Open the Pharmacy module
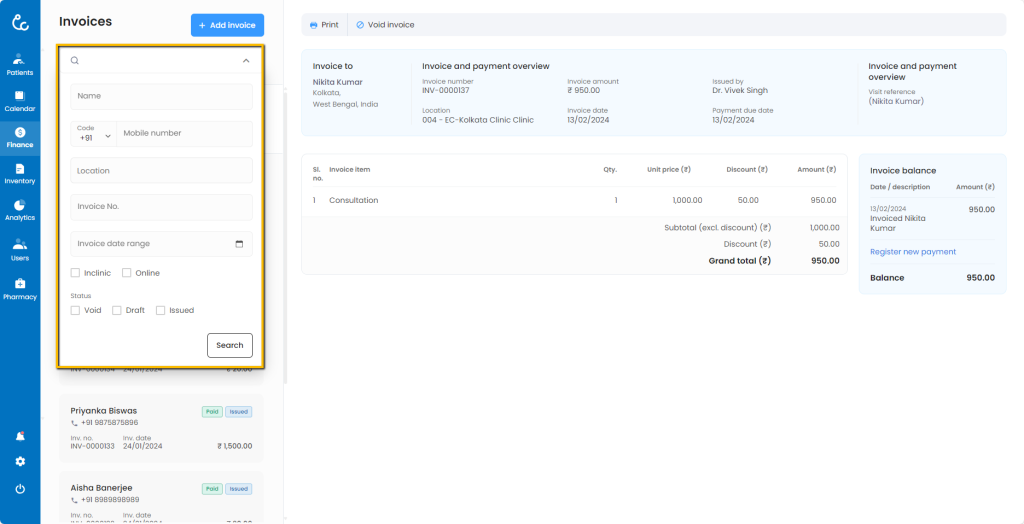 pyautogui.click(x=20, y=288)
